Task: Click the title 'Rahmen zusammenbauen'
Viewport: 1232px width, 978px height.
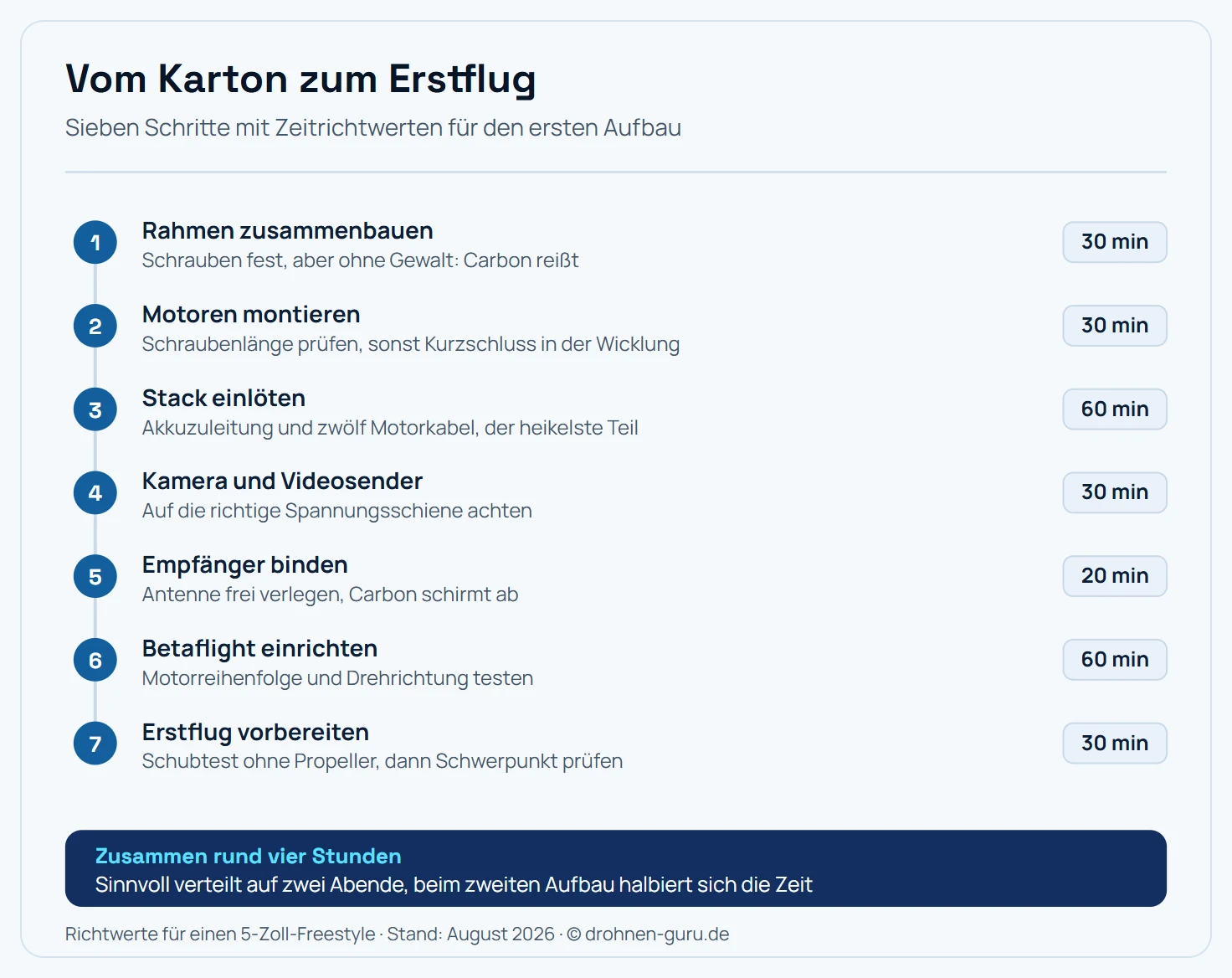Action: (288, 230)
